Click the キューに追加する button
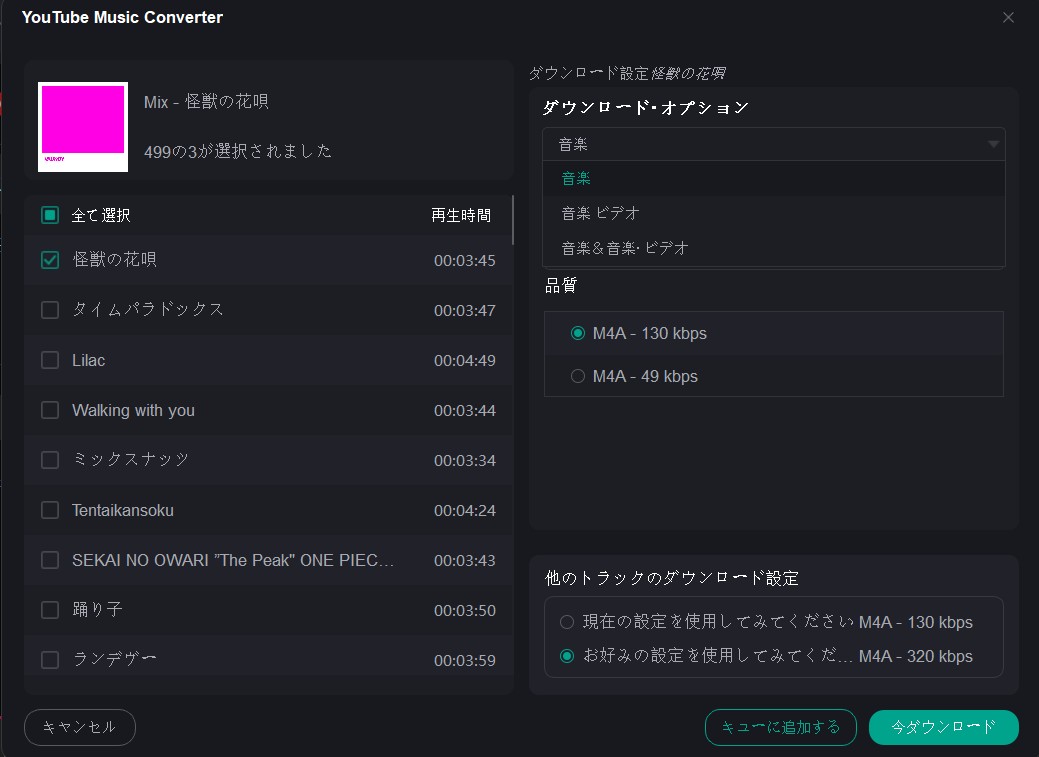 tap(781, 727)
